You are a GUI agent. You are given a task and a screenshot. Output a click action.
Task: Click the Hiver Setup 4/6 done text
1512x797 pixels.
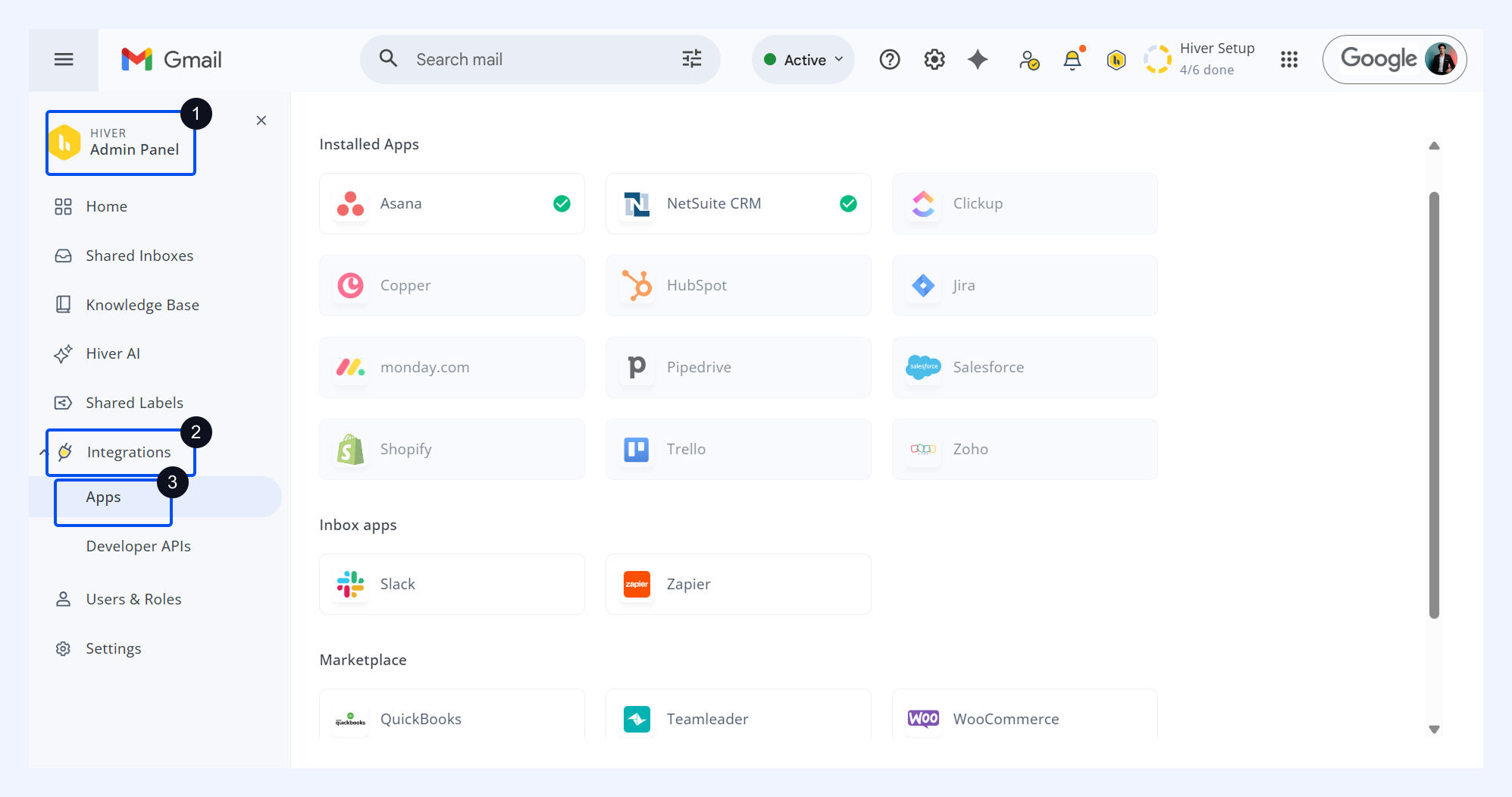click(x=1216, y=59)
